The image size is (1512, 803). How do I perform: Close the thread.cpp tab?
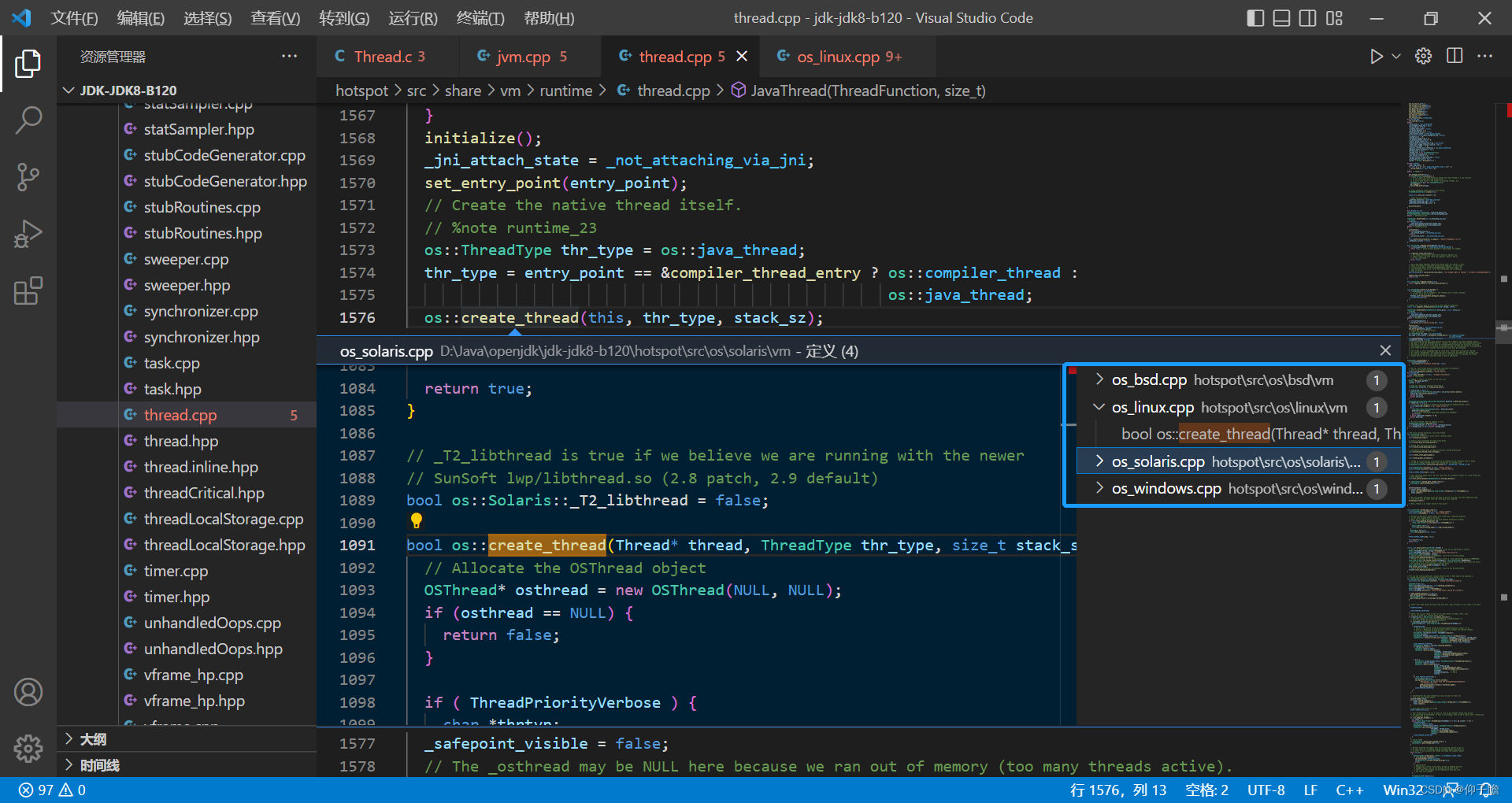[742, 57]
